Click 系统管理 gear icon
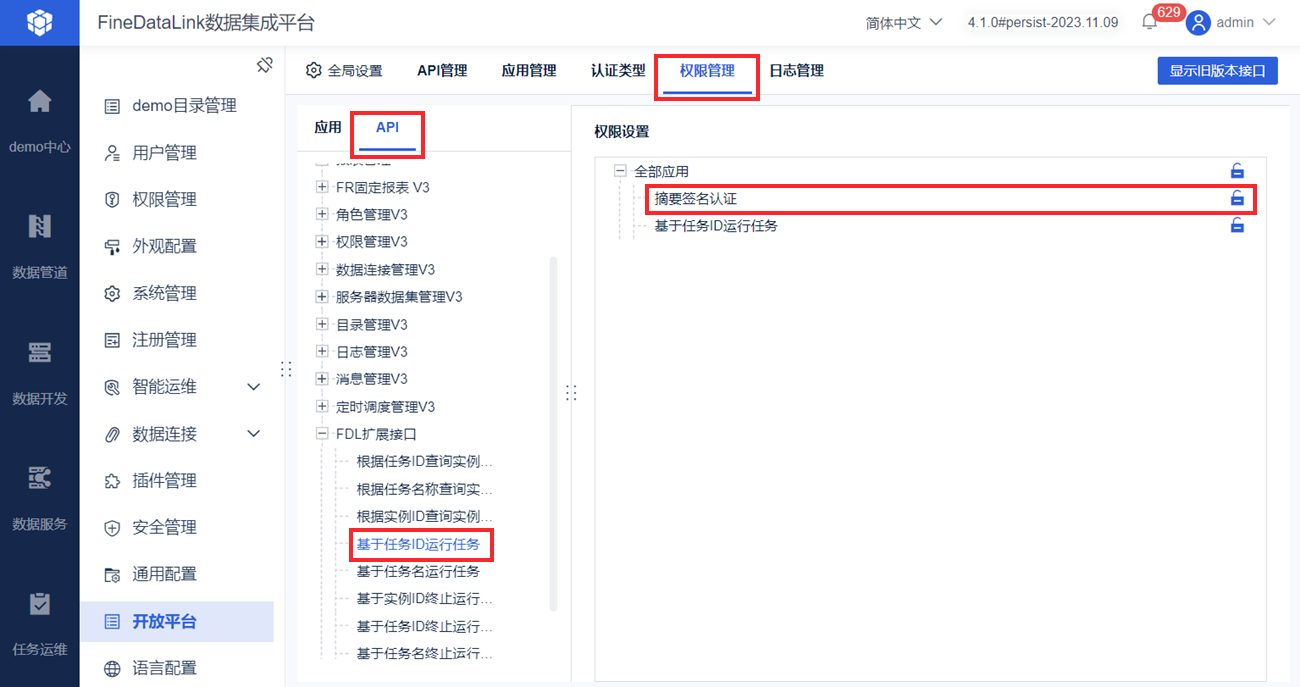The image size is (1300, 687). click(x=112, y=293)
